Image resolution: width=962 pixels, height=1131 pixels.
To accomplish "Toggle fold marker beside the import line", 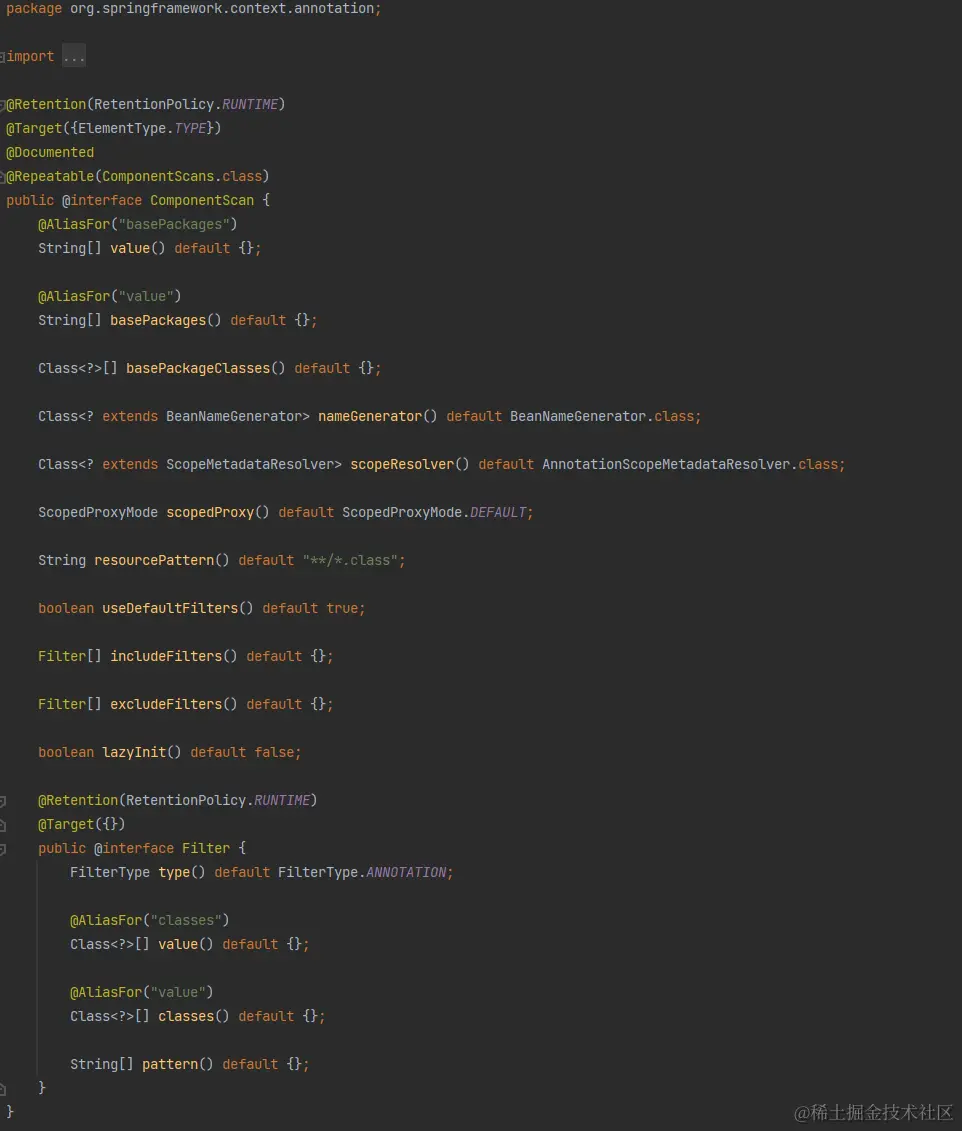I will pos(3,57).
